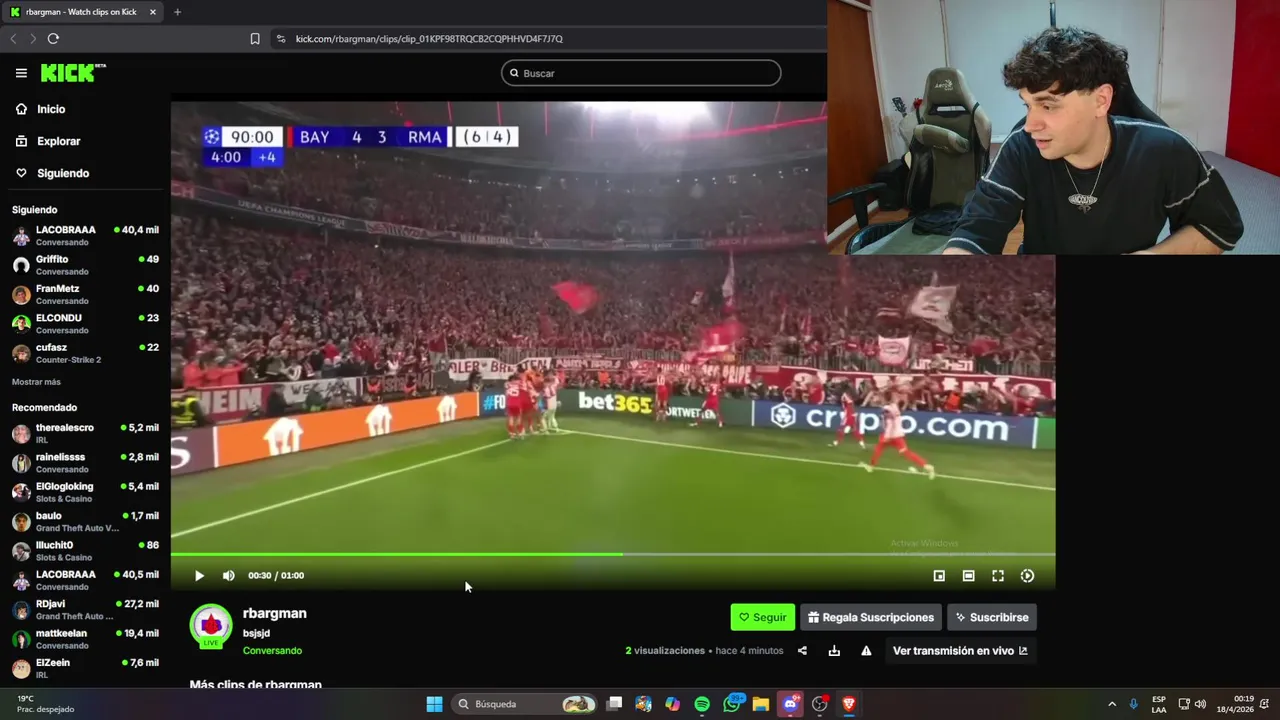The image size is (1280, 720).
Task: Open WhatsApp from the taskbar
Action: 732,704
